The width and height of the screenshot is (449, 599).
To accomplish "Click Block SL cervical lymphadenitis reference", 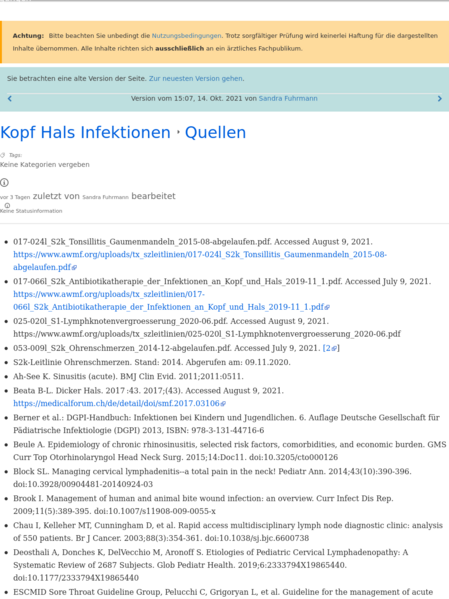I will (x=212, y=478).
